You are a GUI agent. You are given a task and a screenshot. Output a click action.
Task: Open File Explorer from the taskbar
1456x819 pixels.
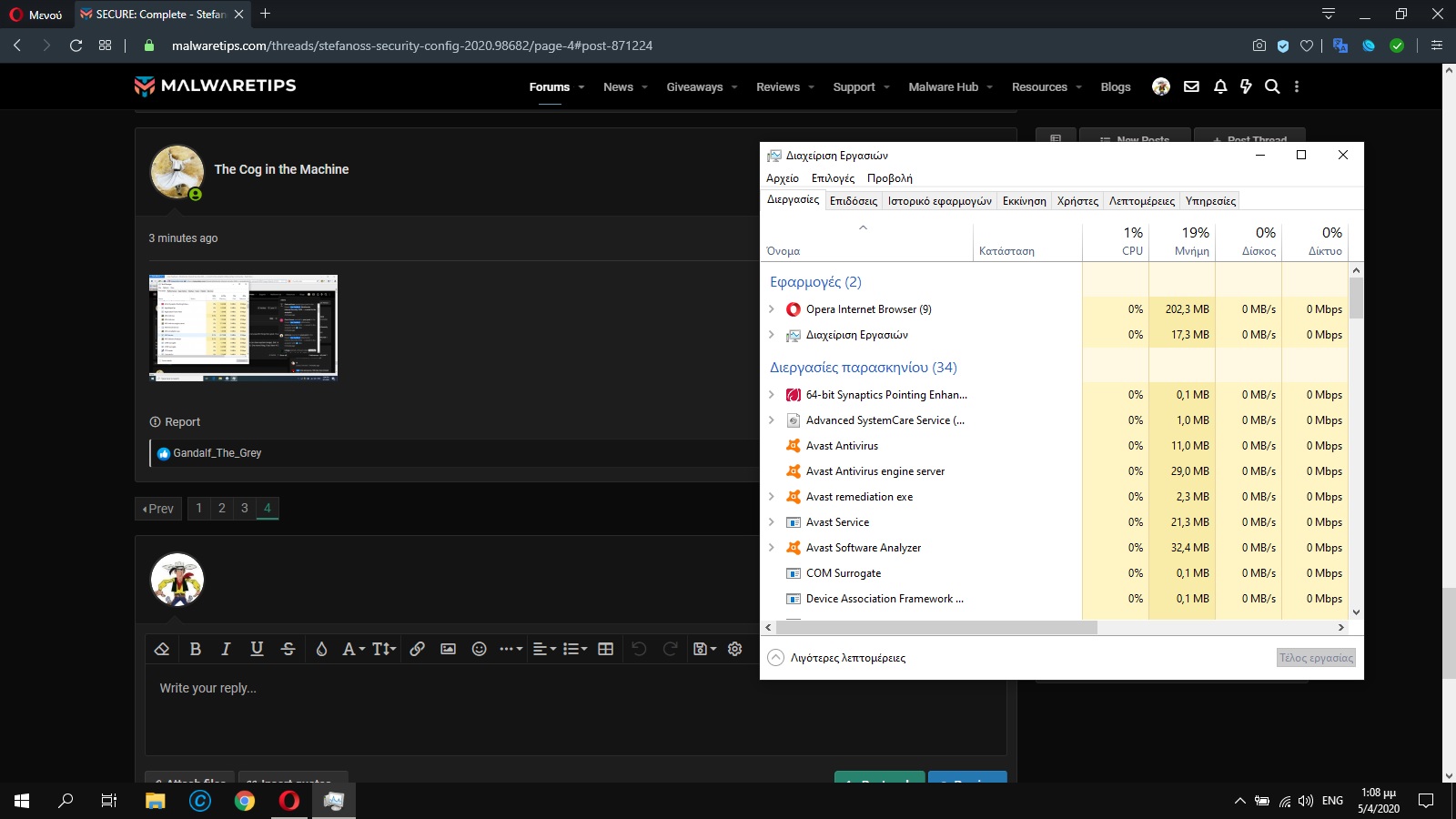pos(156,801)
